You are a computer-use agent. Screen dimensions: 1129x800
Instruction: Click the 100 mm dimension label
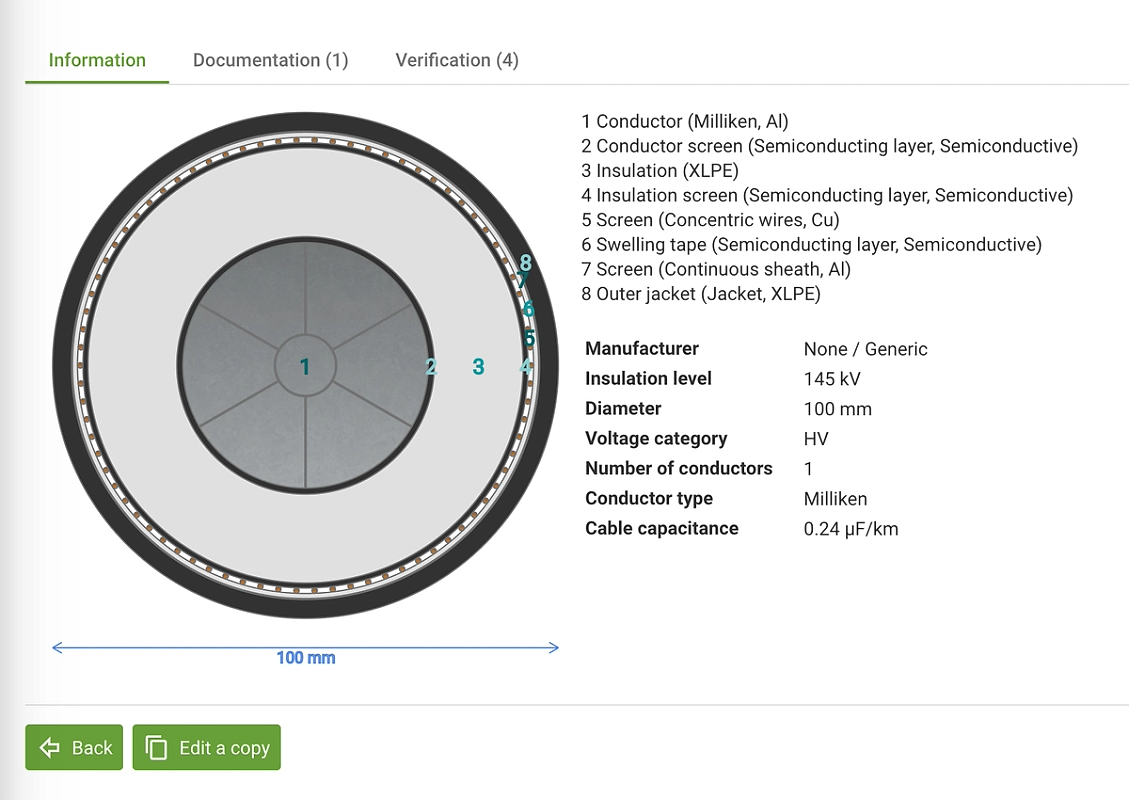click(x=306, y=657)
